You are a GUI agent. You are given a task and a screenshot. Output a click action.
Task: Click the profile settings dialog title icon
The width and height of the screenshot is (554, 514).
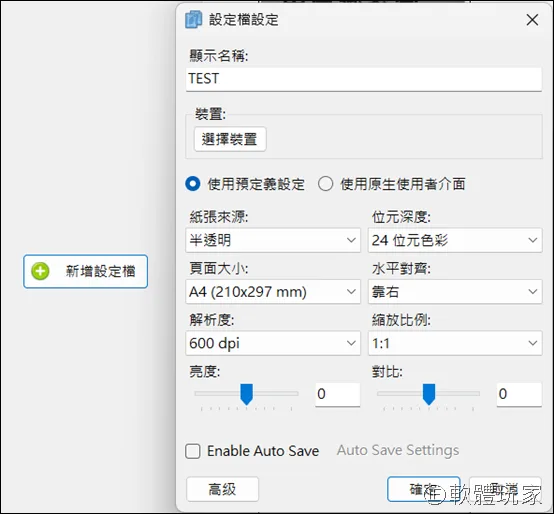coord(193,19)
